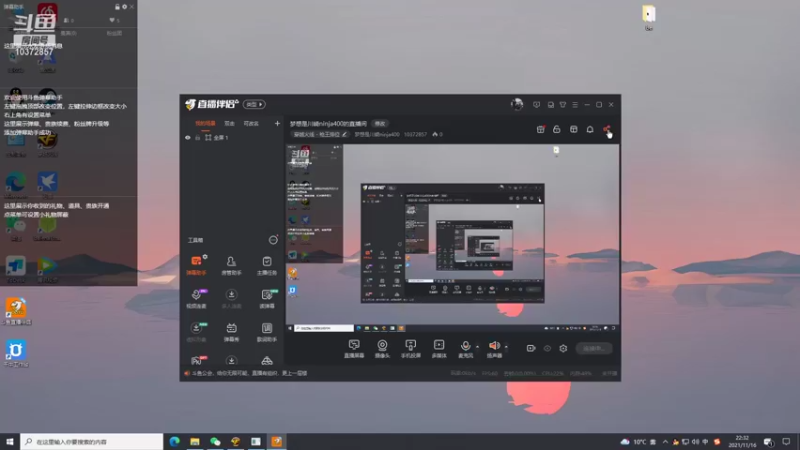
Task: Open the mode switch pill beside the logo
Action: click(x=254, y=105)
